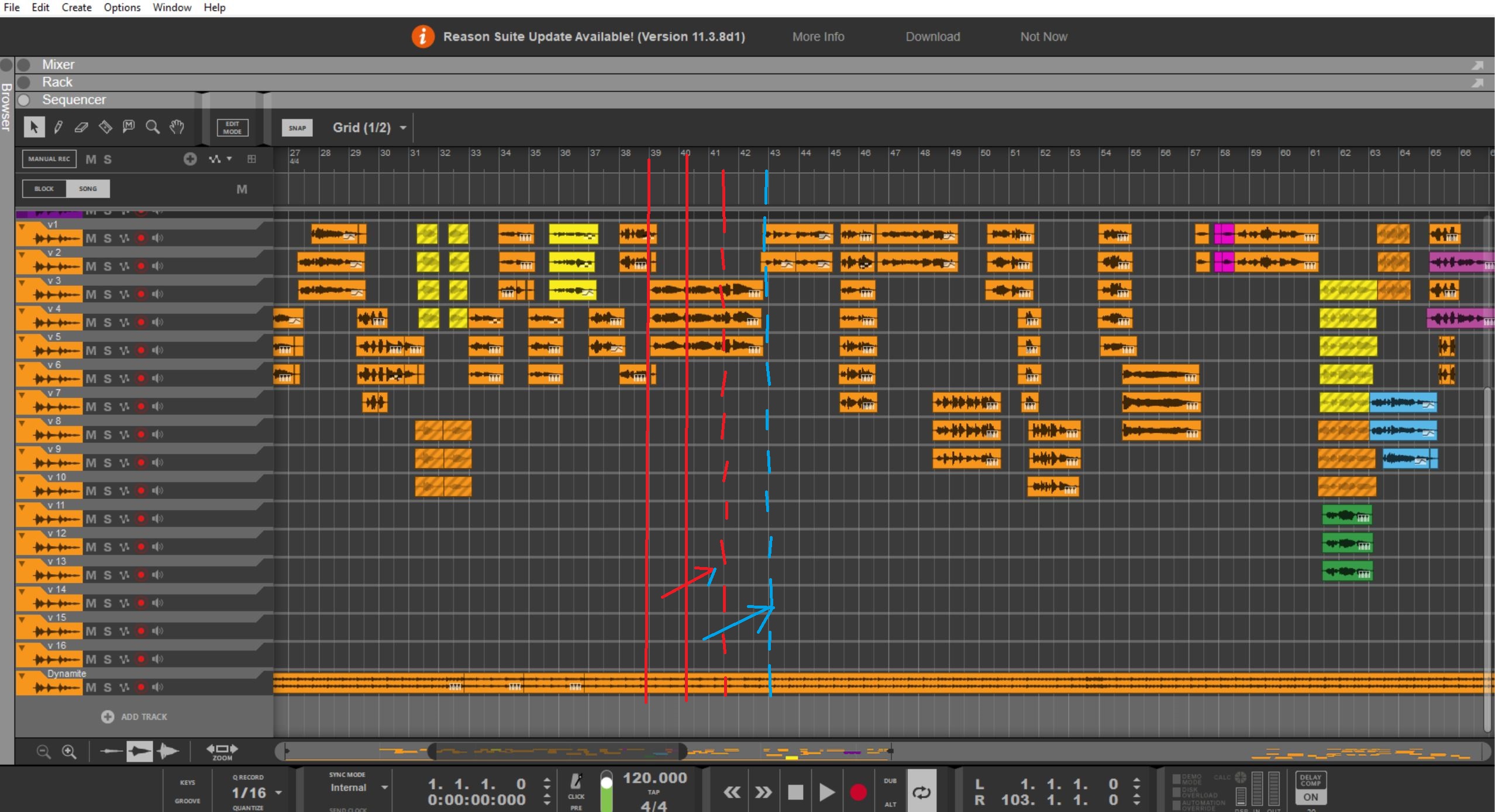
Task: Collapse track v 6 with its triangle
Action: (x=22, y=367)
